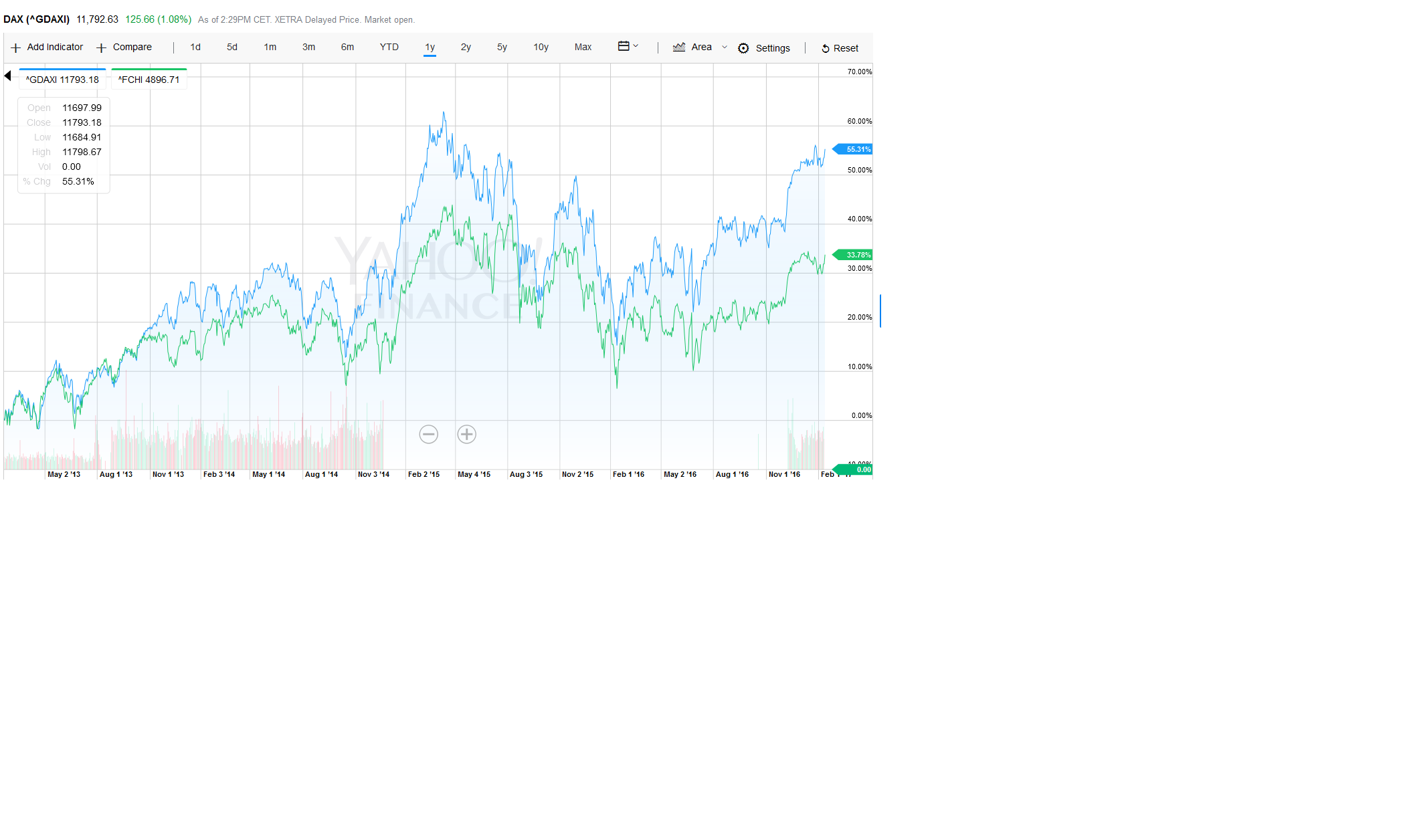Viewport: 1405px width, 840px height.
Task: Click the Add Indicator button
Action: (55, 47)
